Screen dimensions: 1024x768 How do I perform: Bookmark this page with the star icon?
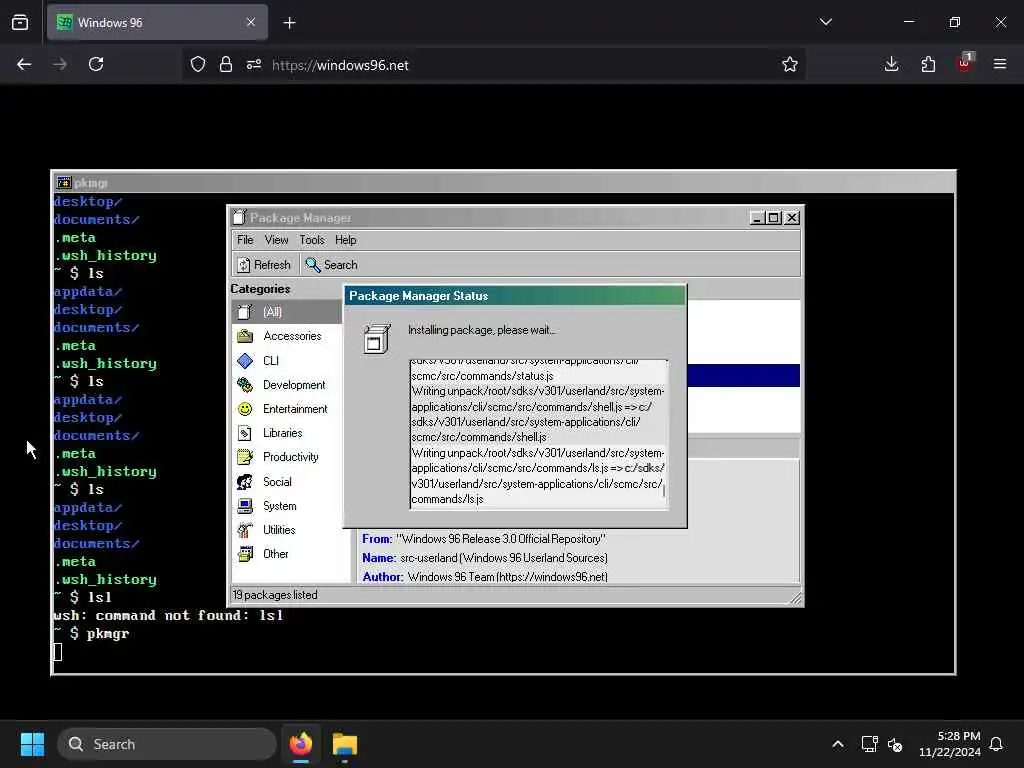pos(790,64)
